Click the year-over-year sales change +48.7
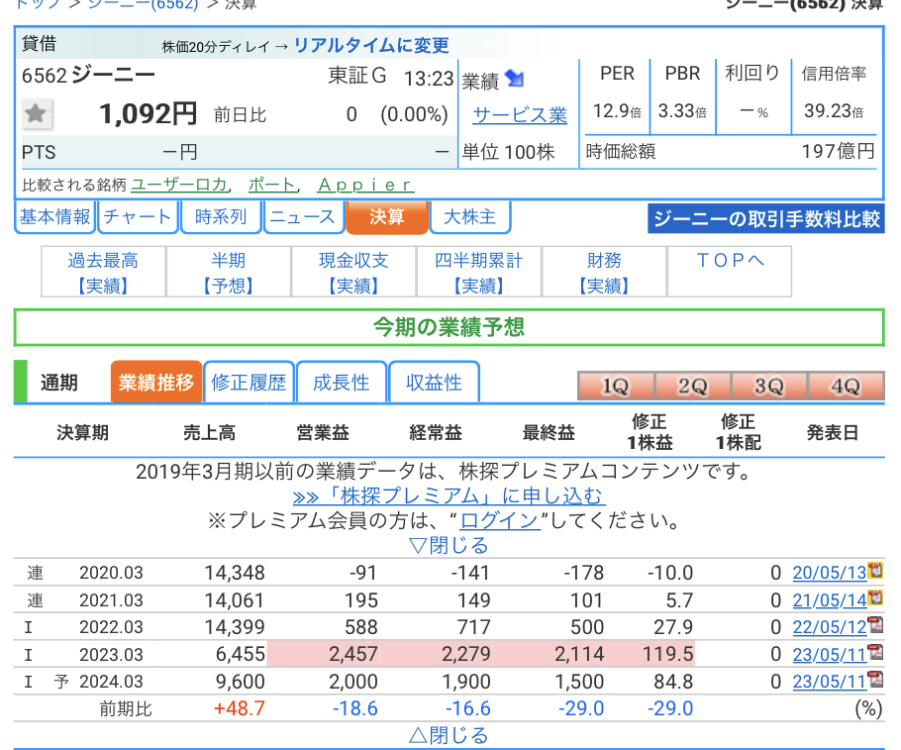Image resolution: width=901 pixels, height=750 pixels. pyautogui.click(x=239, y=708)
